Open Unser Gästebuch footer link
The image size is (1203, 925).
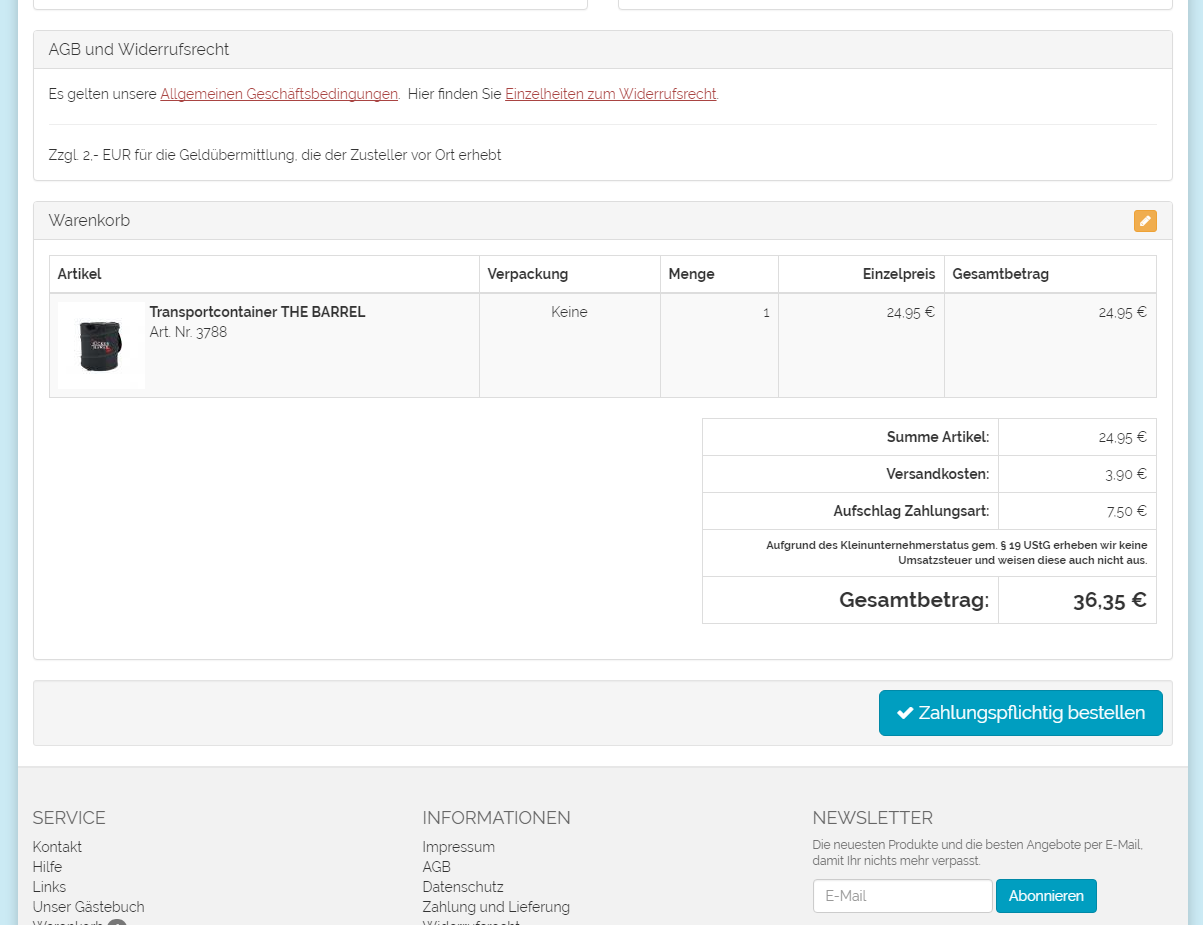pos(88,907)
